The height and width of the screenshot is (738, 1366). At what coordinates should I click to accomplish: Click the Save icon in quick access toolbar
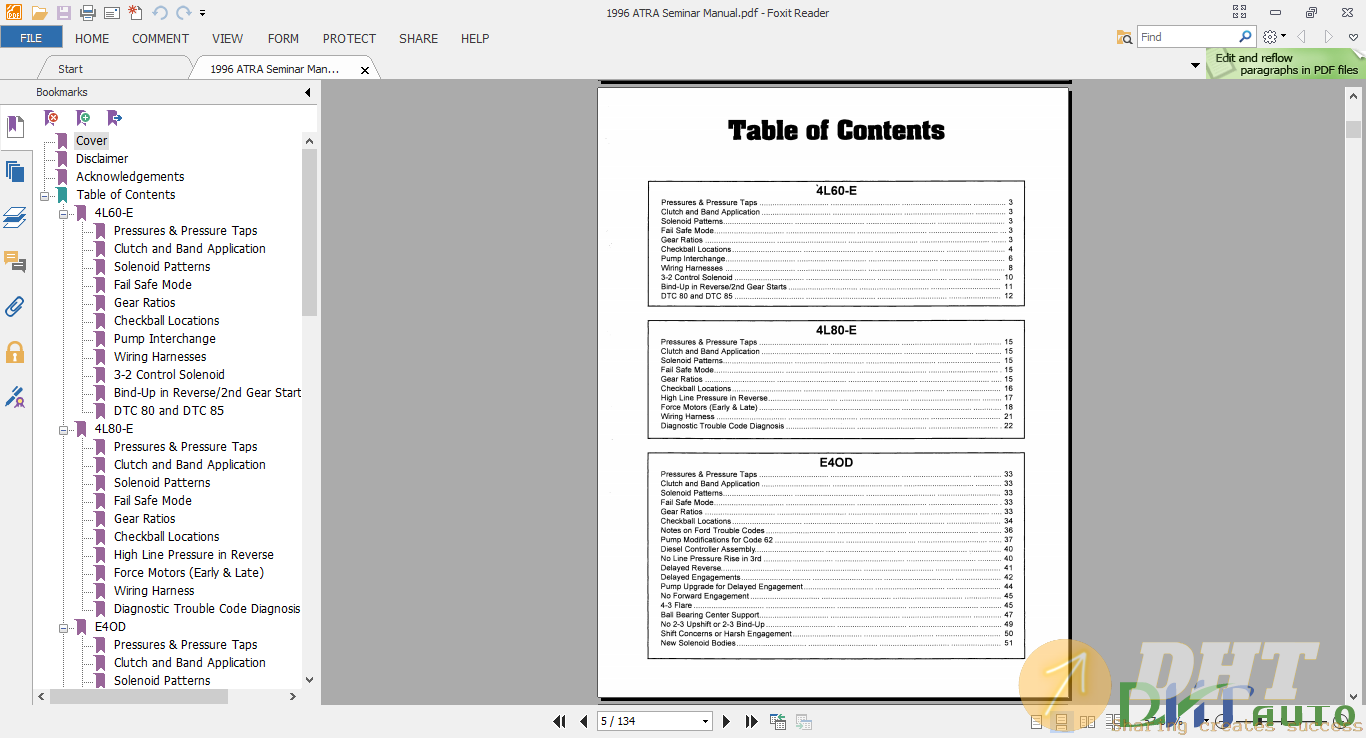tap(63, 13)
